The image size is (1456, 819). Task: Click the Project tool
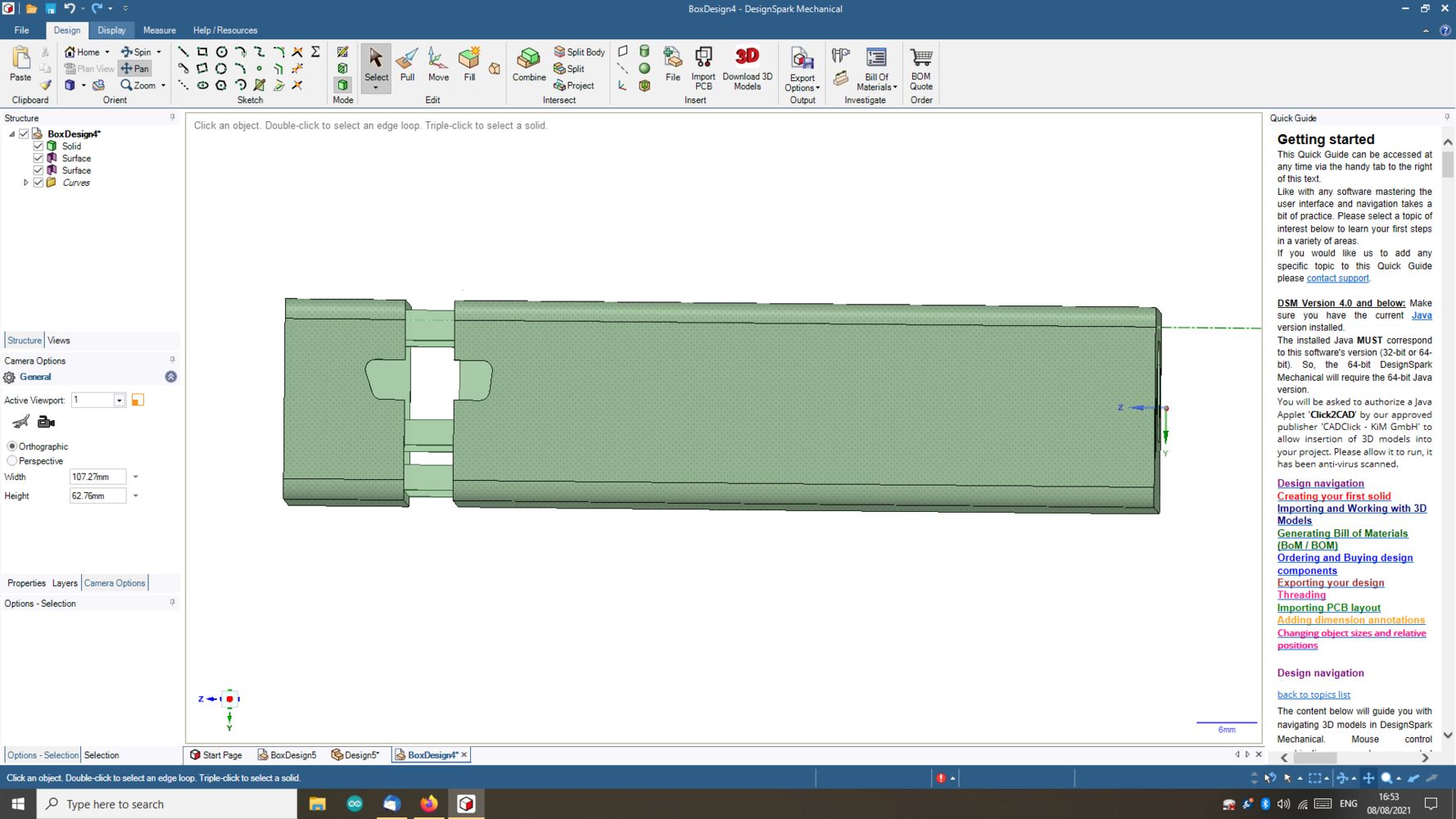click(x=574, y=85)
